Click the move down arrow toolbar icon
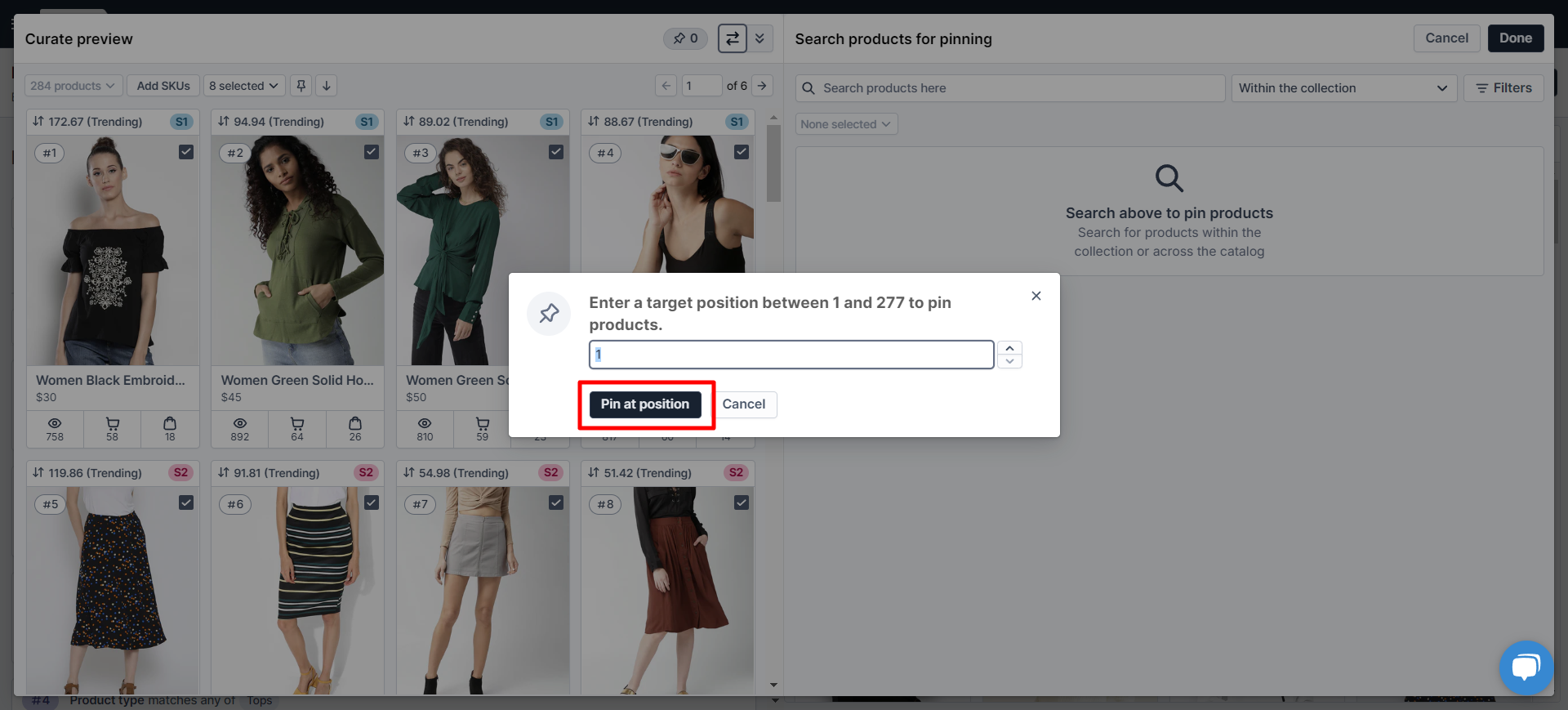Image resolution: width=1568 pixels, height=710 pixels. tap(327, 86)
